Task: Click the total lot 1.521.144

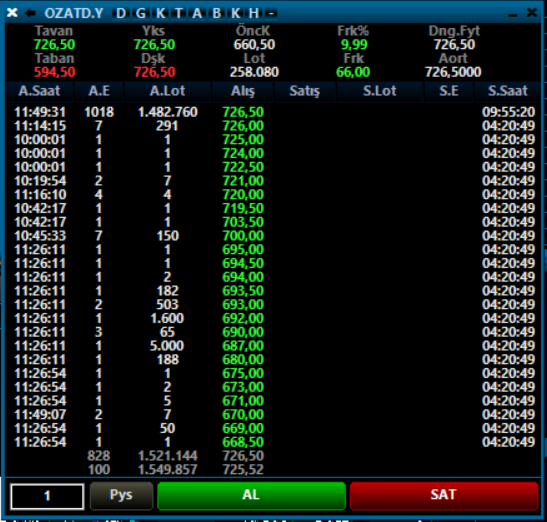Action: [x=168, y=456]
